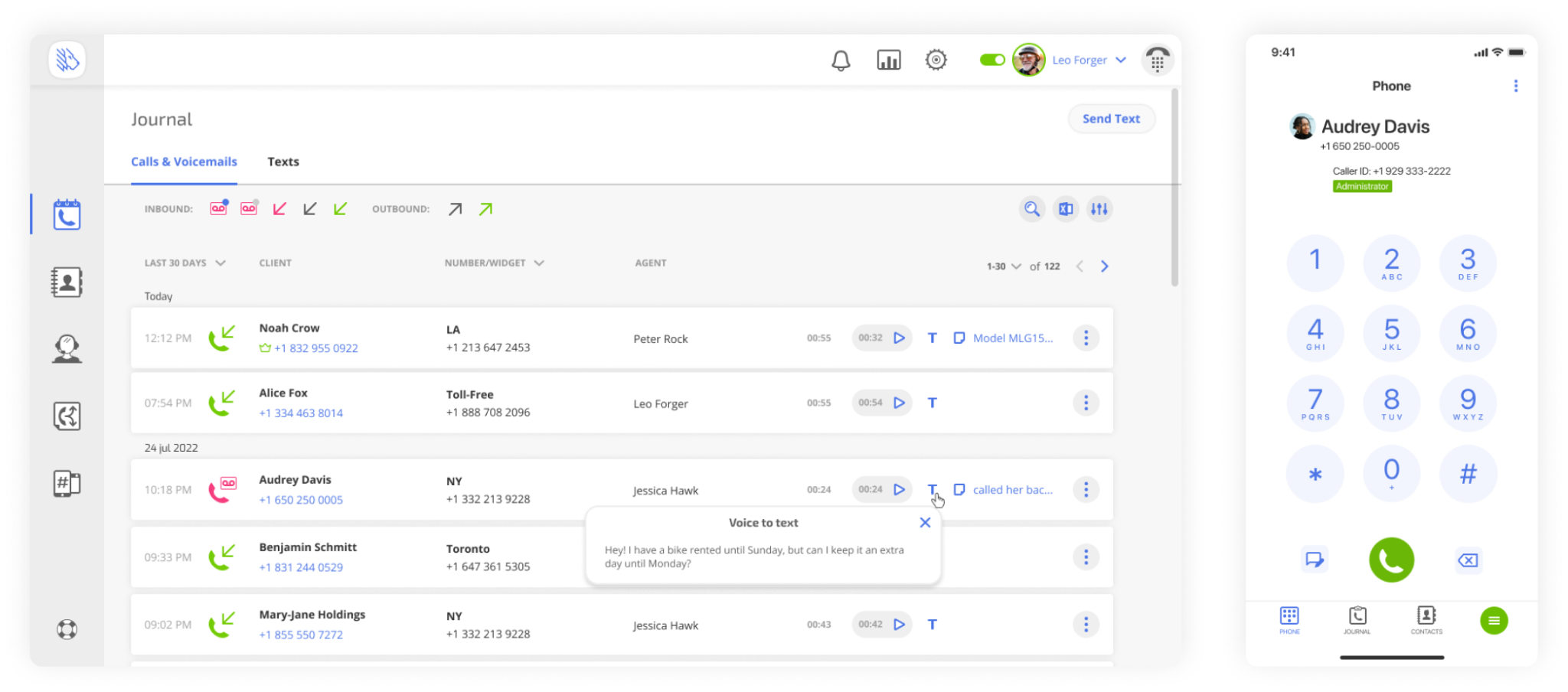Screen dimensions: 1568x692
Task: Switch to the Texts tab
Action: tap(283, 162)
